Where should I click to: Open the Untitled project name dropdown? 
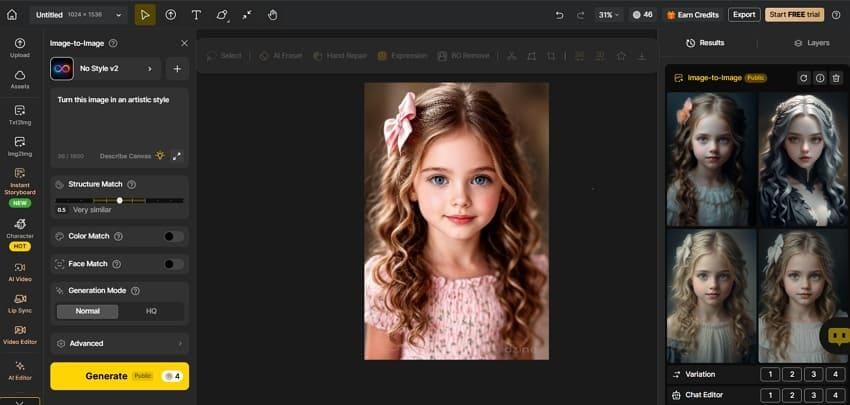(79, 15)
